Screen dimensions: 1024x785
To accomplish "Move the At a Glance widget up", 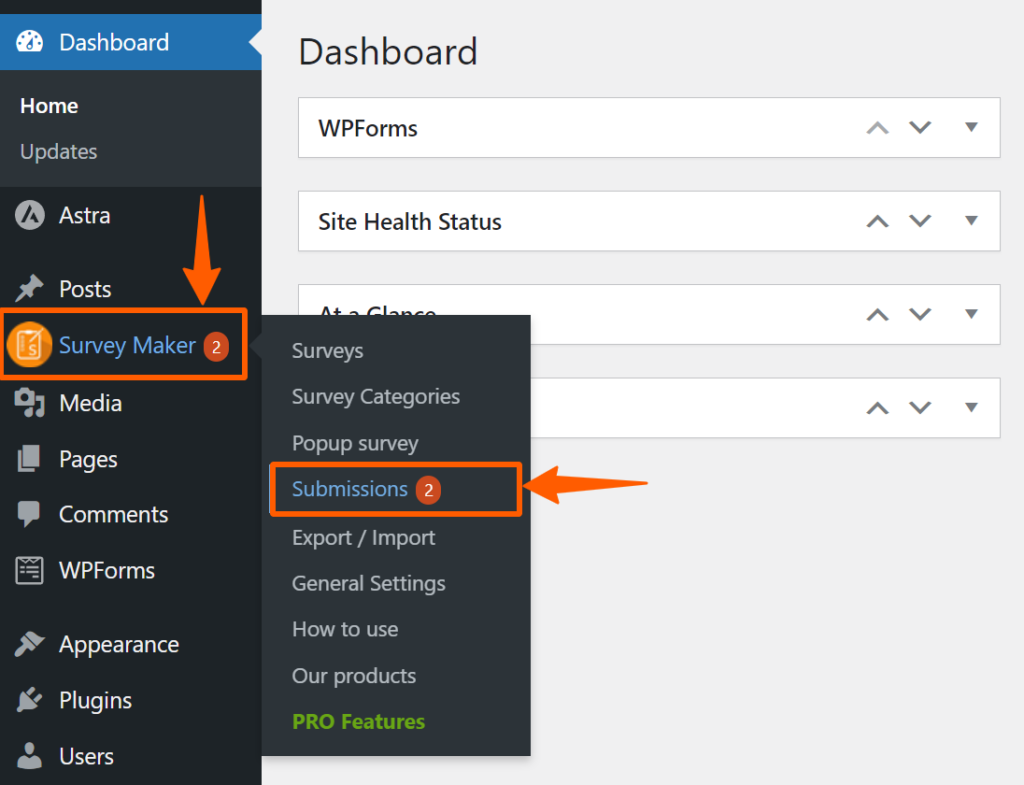I will point(878,314).
